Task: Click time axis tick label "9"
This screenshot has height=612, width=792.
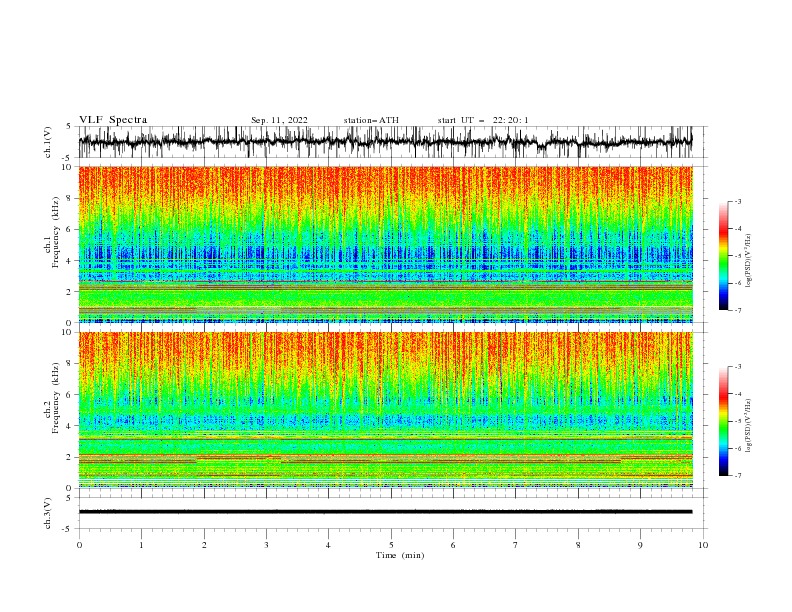Action: coord(640,545)
